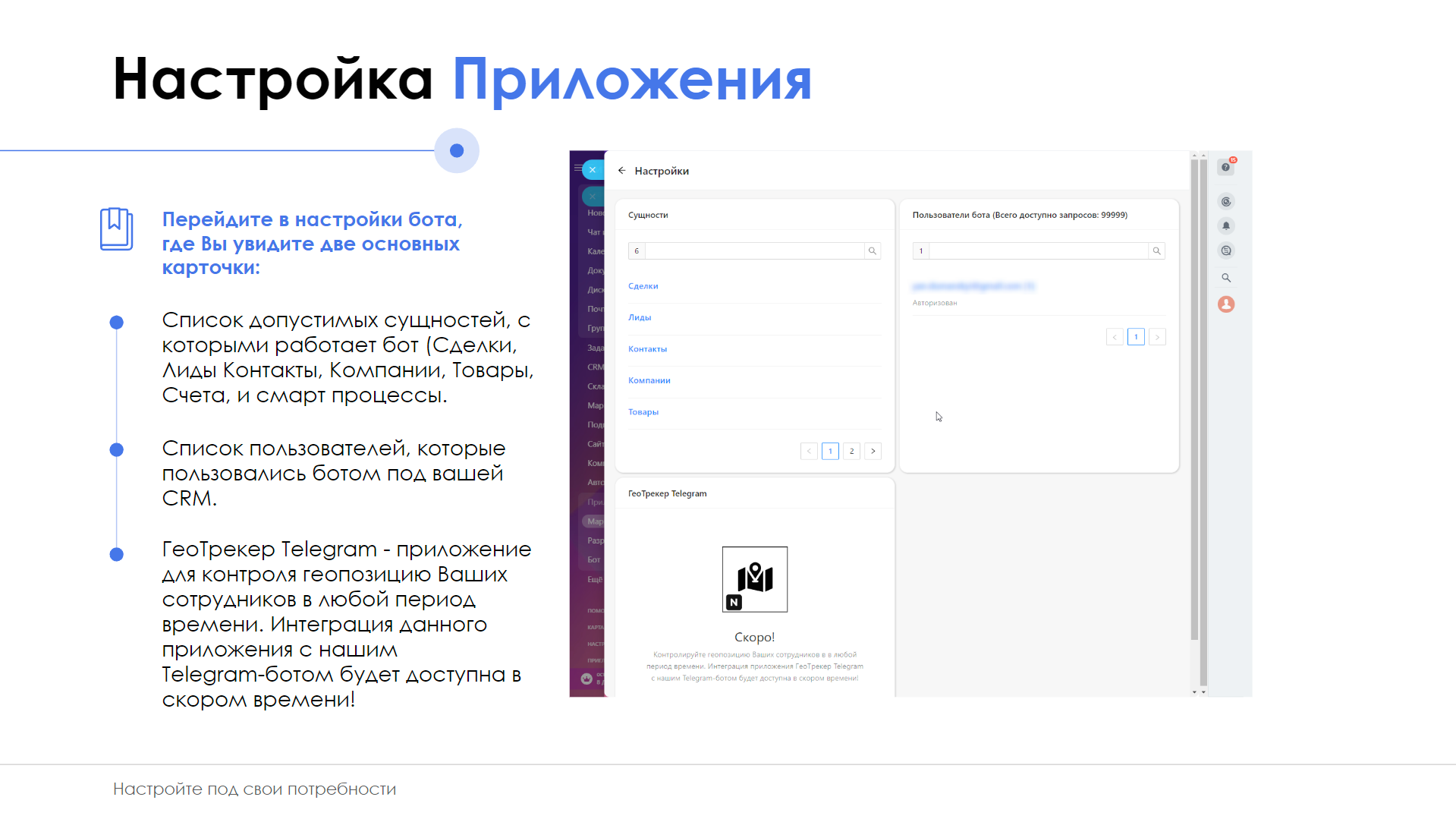The height and width of the screenshot is (819, 1456).
Task: Click previous page arrow in Сущности card
Action: 809,452
